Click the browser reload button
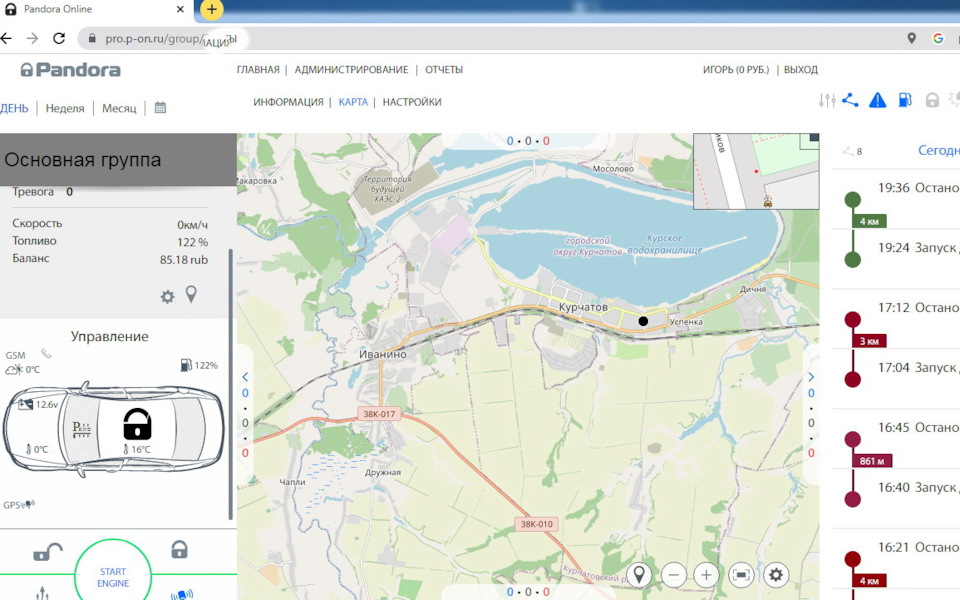The height and width of the screenshot is (600, 960). point(59,39)
